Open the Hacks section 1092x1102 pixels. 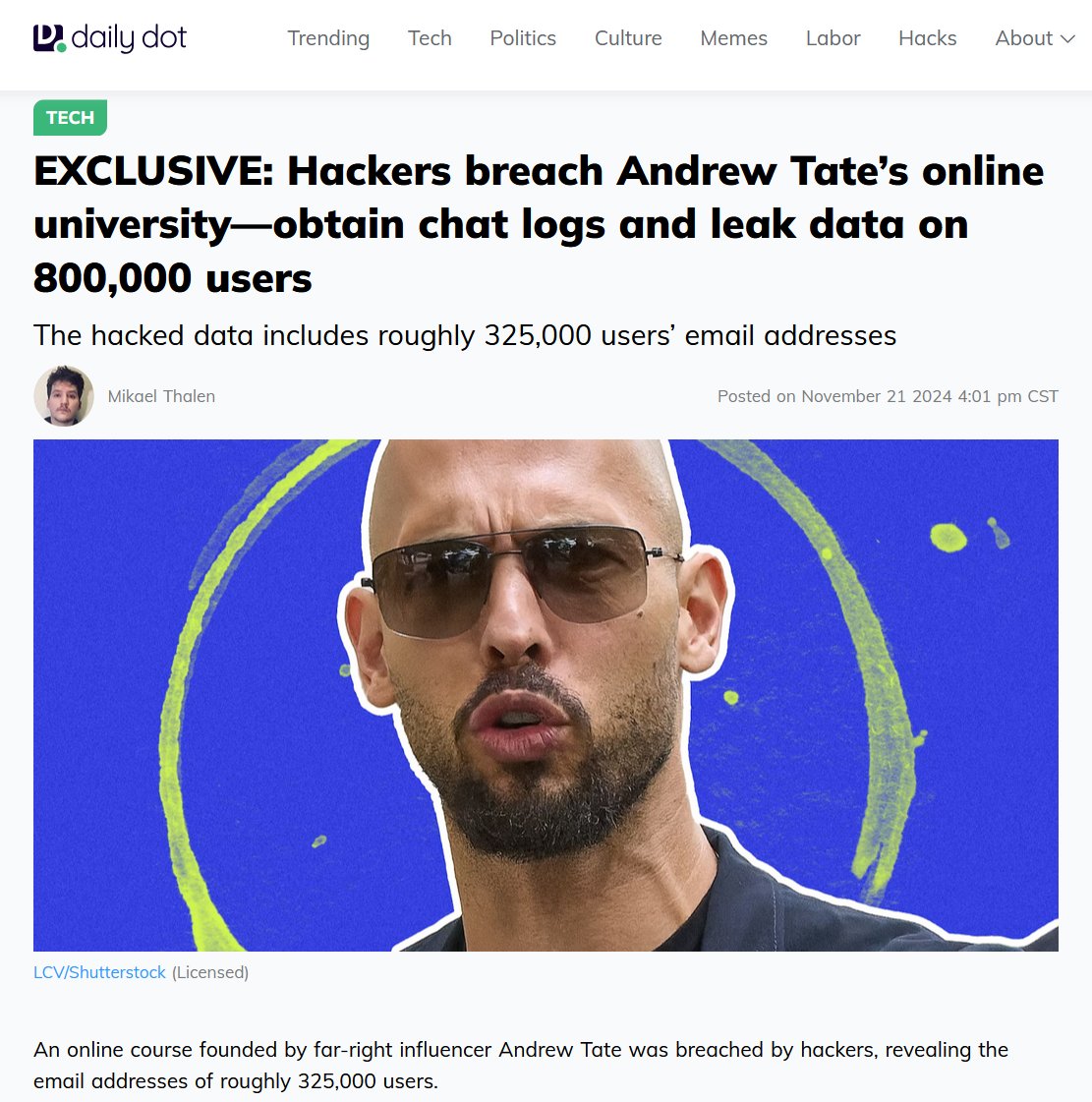[928, 38]
